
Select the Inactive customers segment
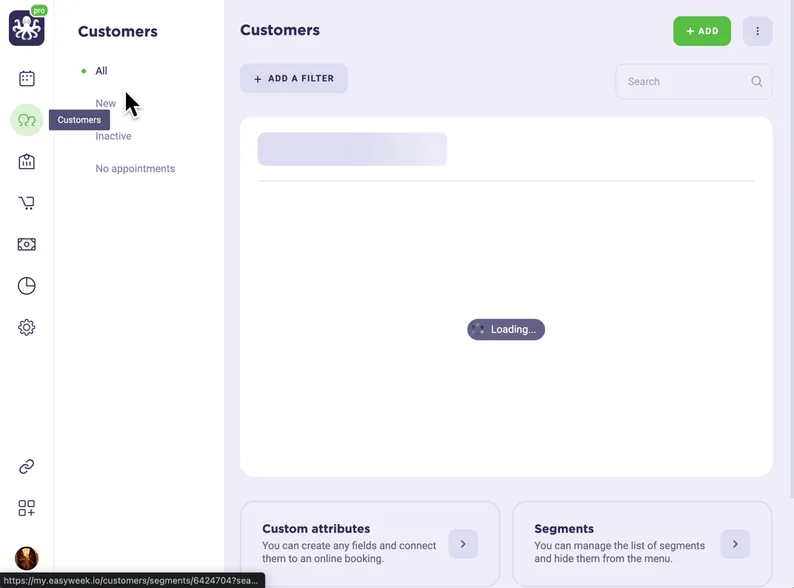point(113,136)
